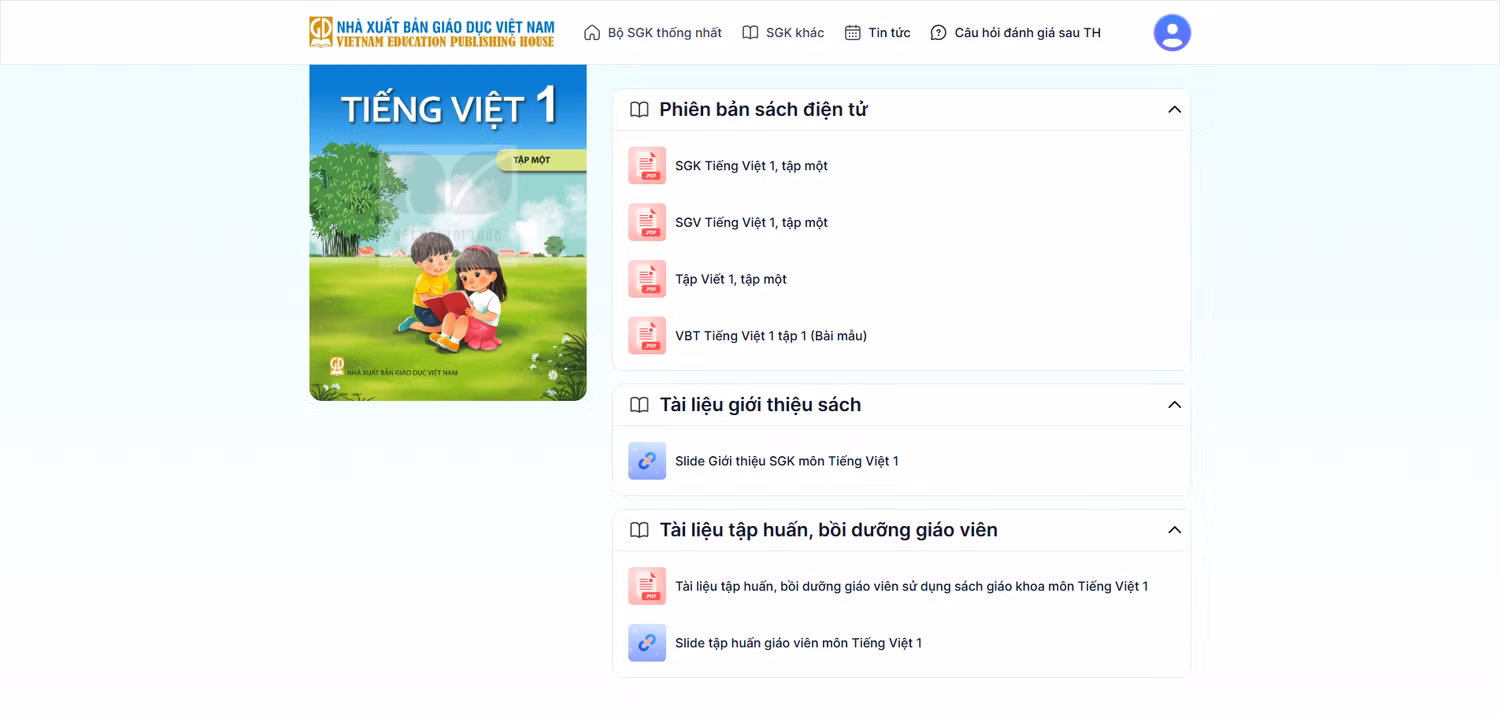Click book icon next to Phiên bản sách điện tử
This screenshot has width=1500, height=716.
[639, 110]
